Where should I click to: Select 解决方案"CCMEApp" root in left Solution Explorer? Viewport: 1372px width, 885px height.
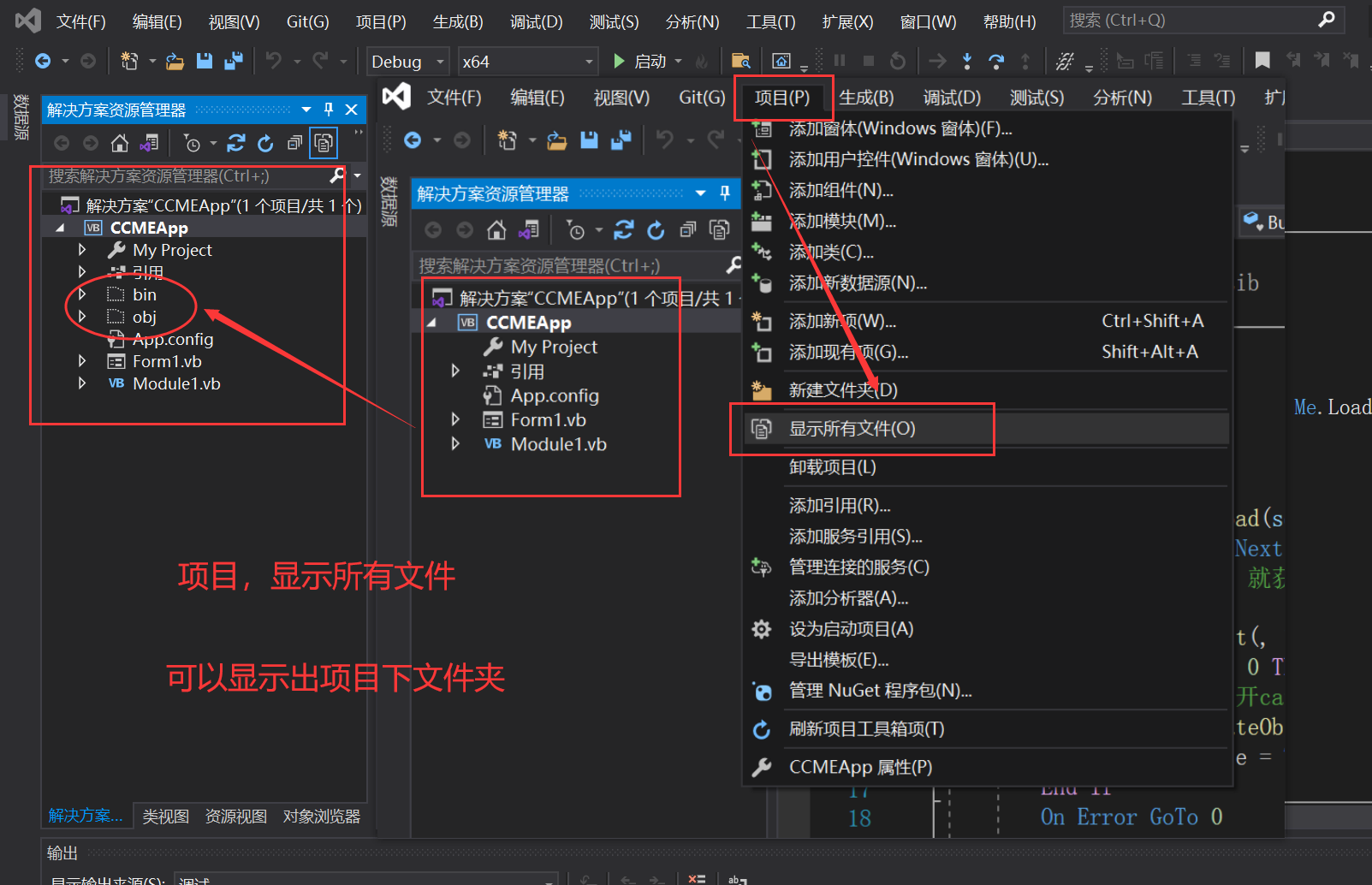(x=223, y=205)
